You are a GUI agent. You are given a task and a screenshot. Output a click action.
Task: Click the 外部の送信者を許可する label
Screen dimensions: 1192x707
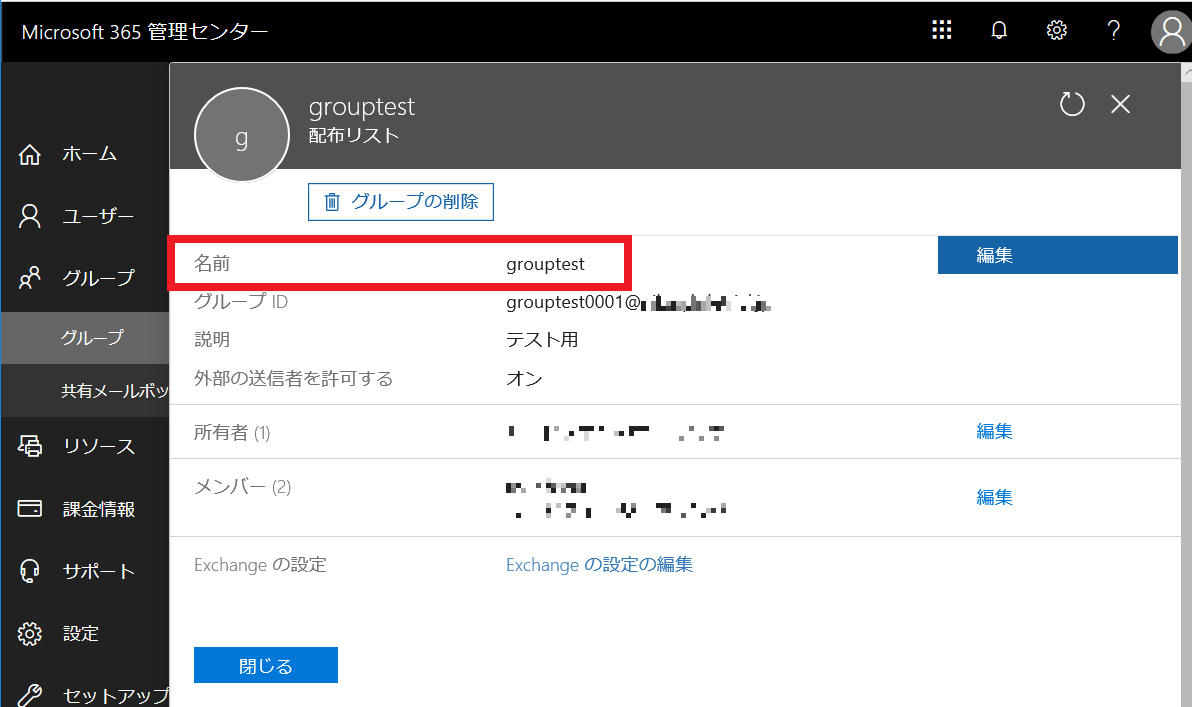pos(293,379)
